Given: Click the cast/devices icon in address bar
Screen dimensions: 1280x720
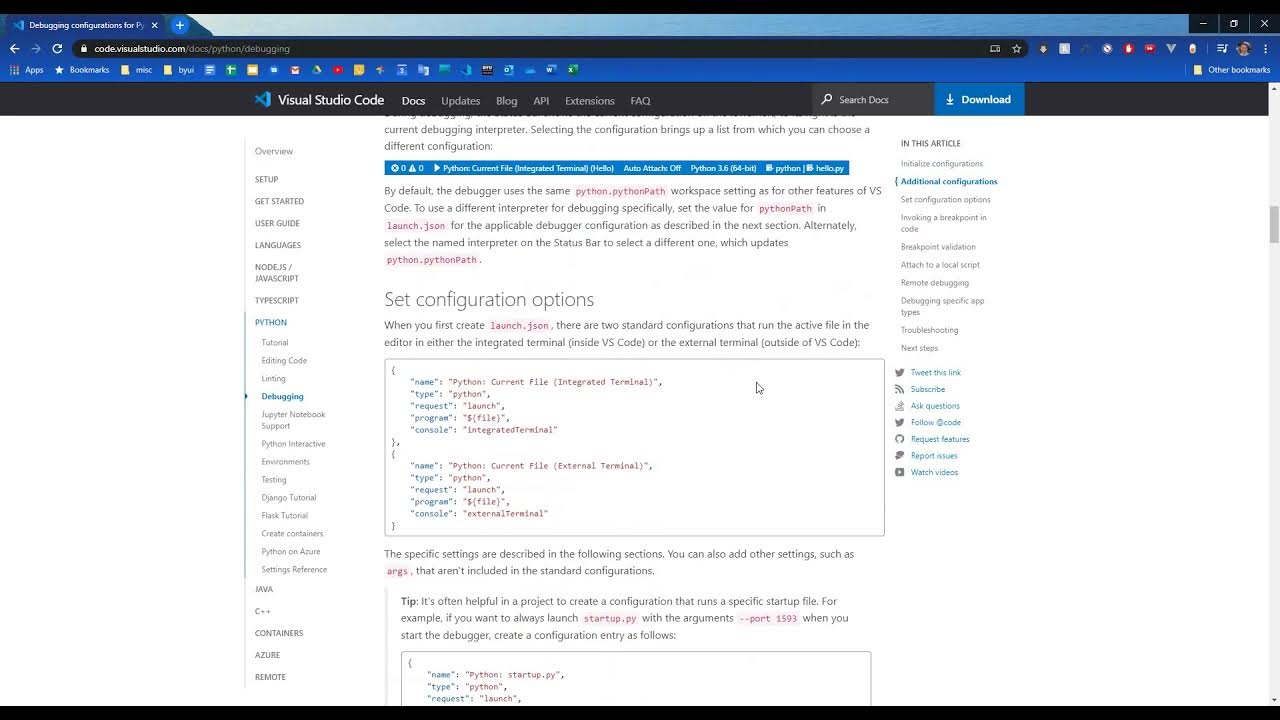Looking at the screenshot, I should [x=995, y=48].
